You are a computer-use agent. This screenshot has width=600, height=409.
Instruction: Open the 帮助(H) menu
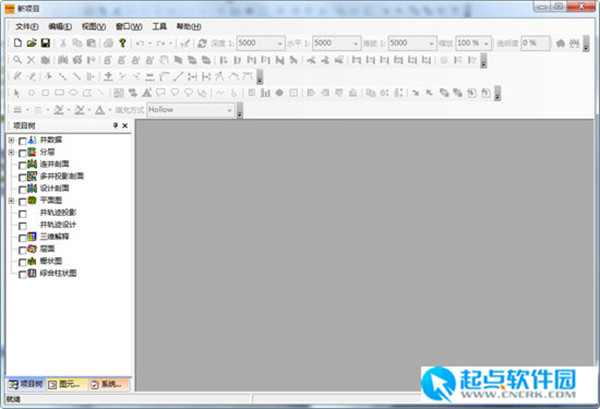click(x=189, y=27)
